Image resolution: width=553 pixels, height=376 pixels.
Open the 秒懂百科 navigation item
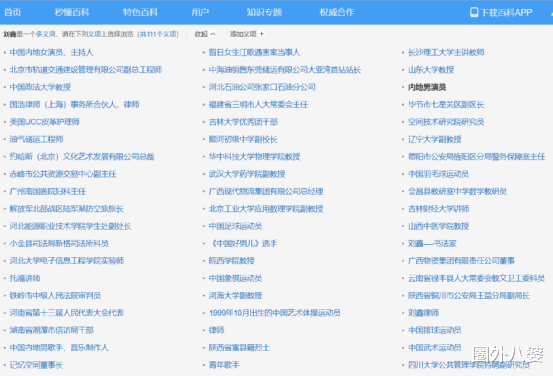pos(72,12)
